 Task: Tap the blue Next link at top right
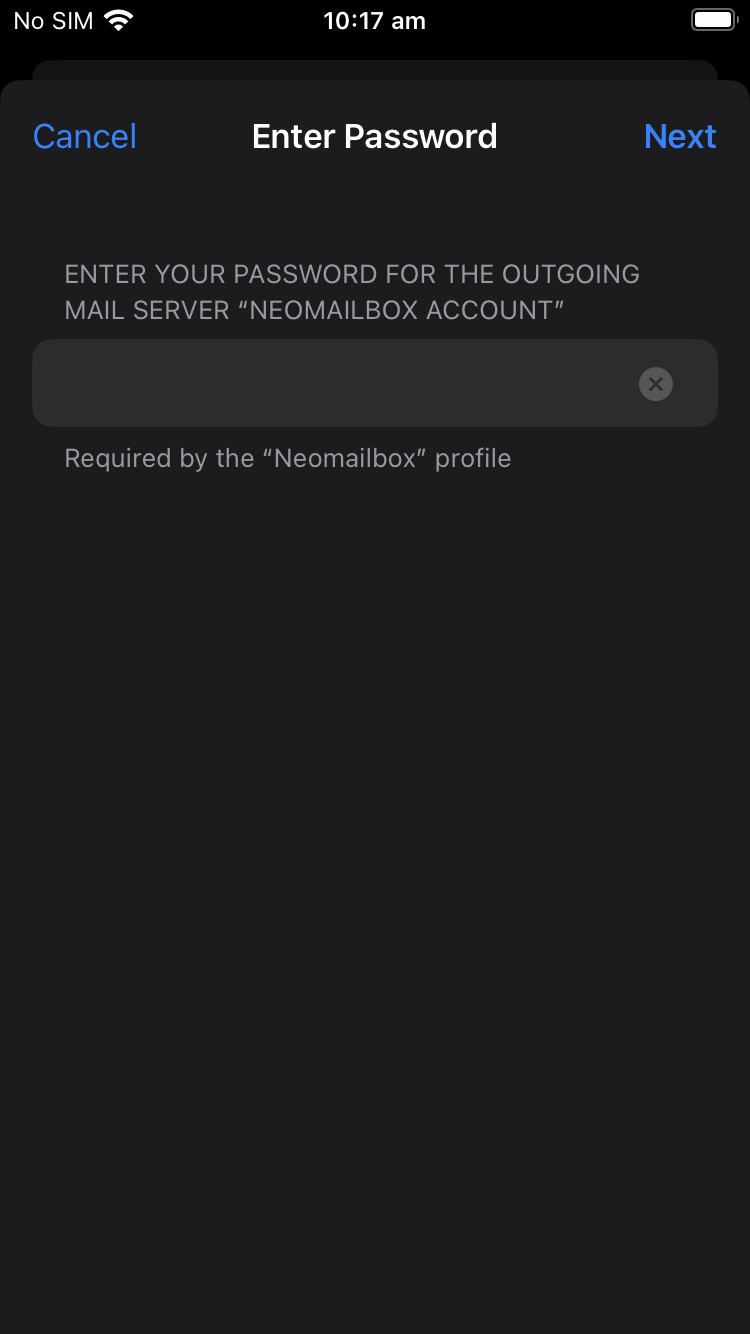click(x=680, y=136)
